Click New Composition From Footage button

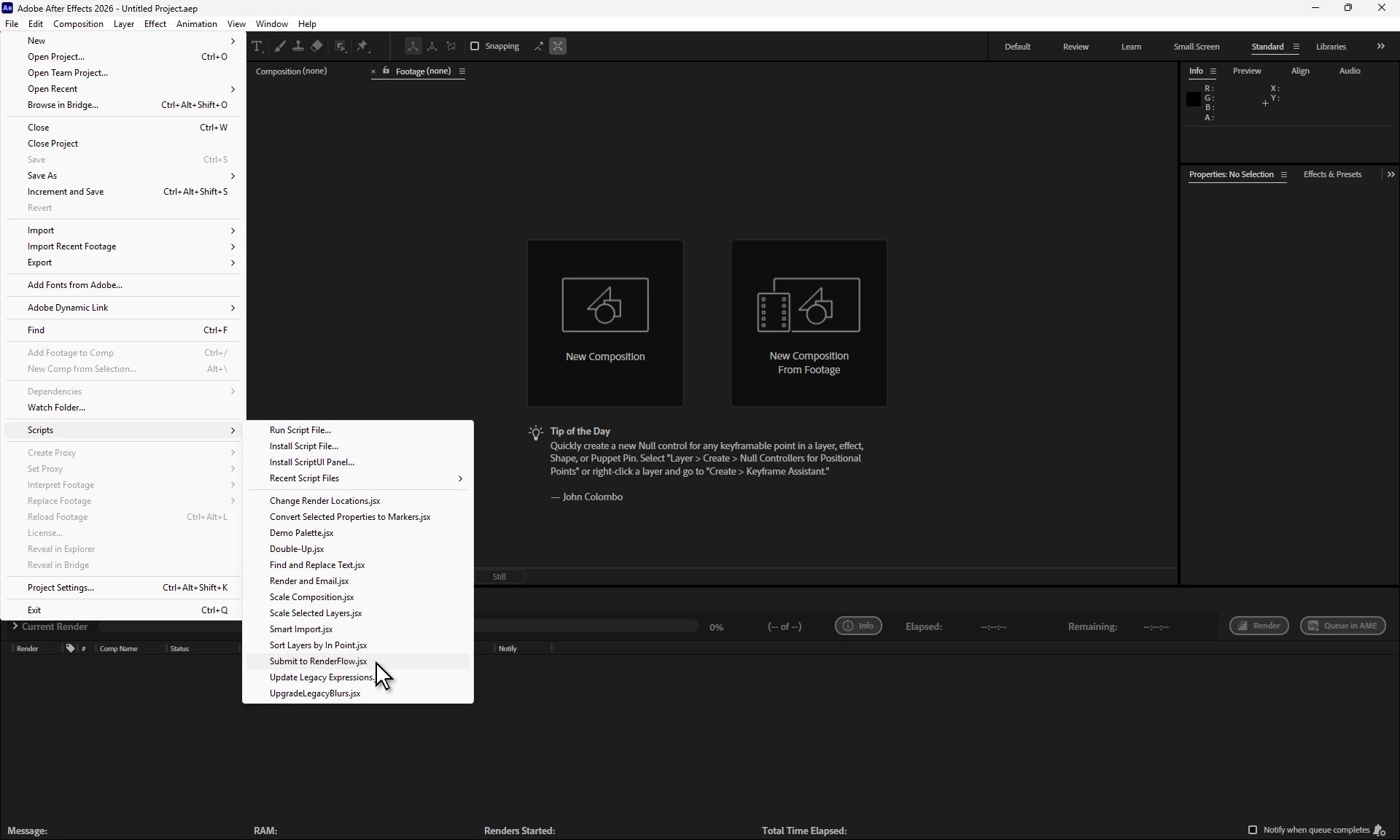(809, 323)
